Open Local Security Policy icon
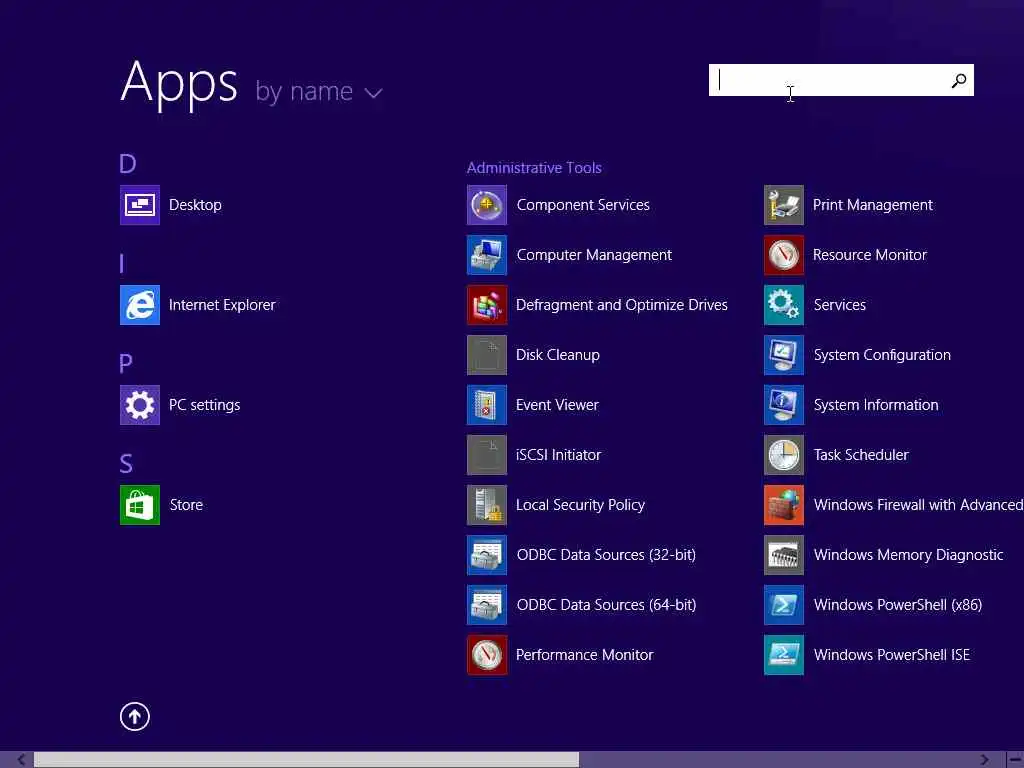 click(487, 505)
